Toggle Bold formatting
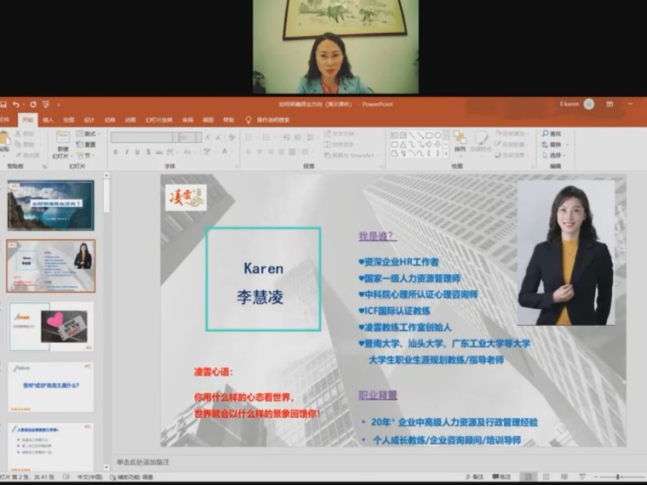Viewport: 647px width, 485px height. pos(116,152)
